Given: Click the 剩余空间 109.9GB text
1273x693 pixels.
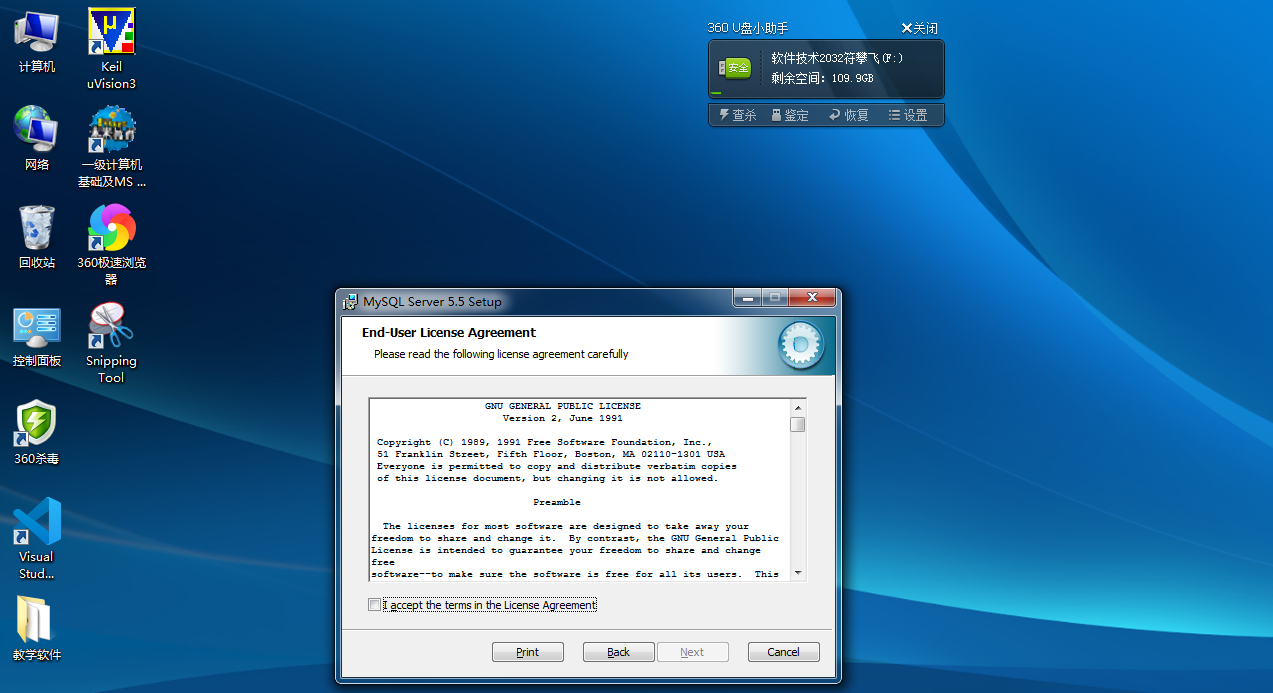Looking at the screenshot, I should coord(822,78).
